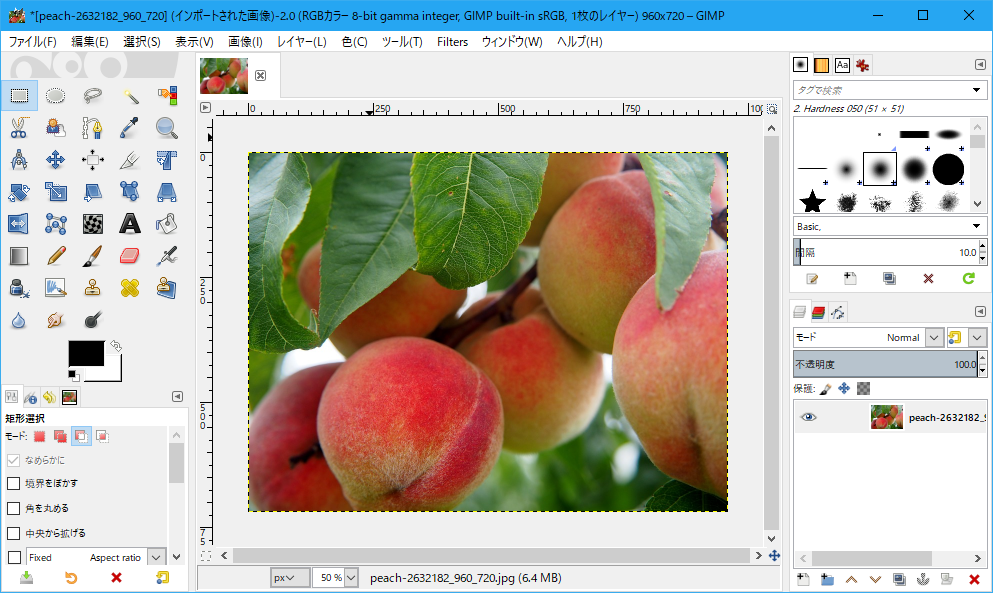The width and height of the screenshot is (993, 593).
Task: Toggle lock pixels in 保護 row
Action: (x=825, y=388)
